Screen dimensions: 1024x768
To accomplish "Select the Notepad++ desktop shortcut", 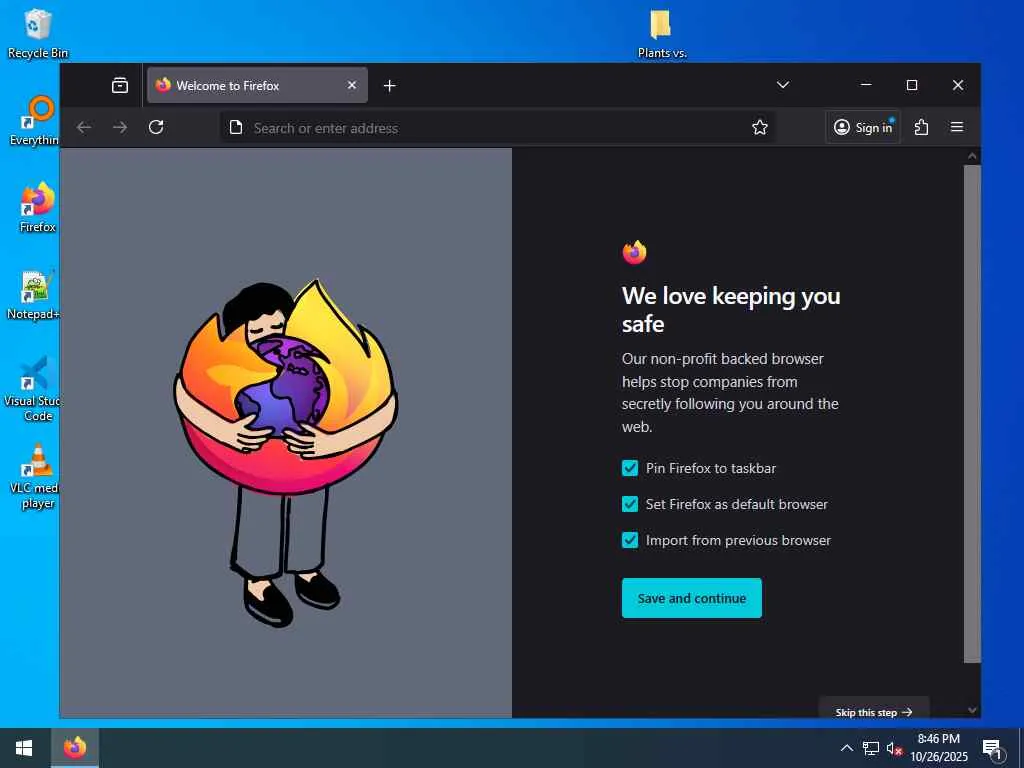I will click(33, 295).
